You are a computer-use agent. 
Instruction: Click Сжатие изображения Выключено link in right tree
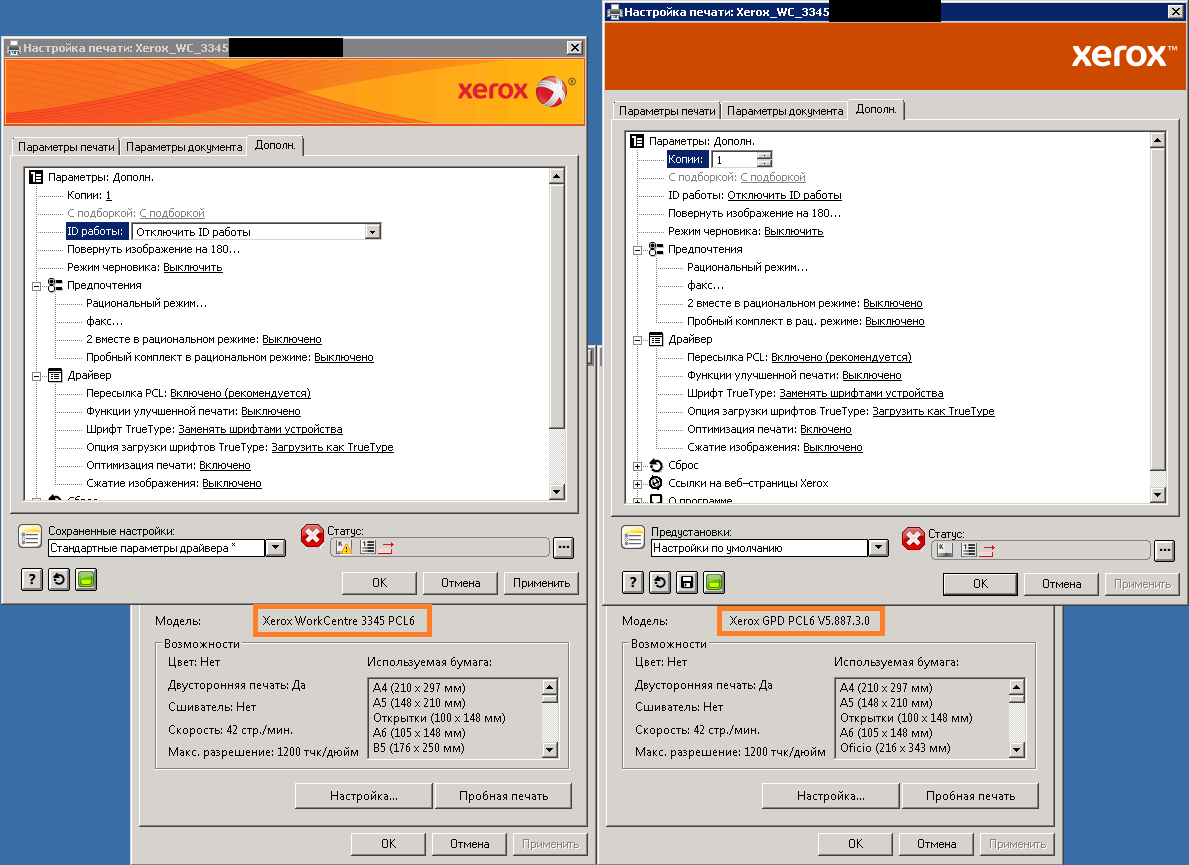[833, 447]
